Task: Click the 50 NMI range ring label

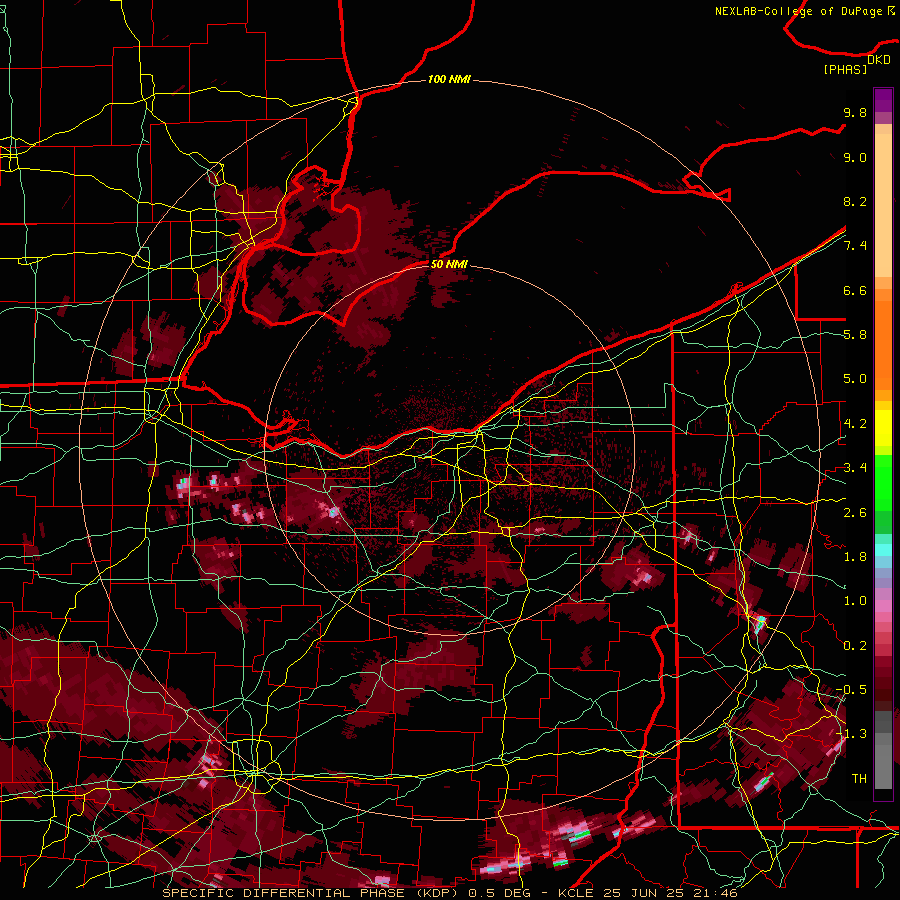Action: click(449, 264)
